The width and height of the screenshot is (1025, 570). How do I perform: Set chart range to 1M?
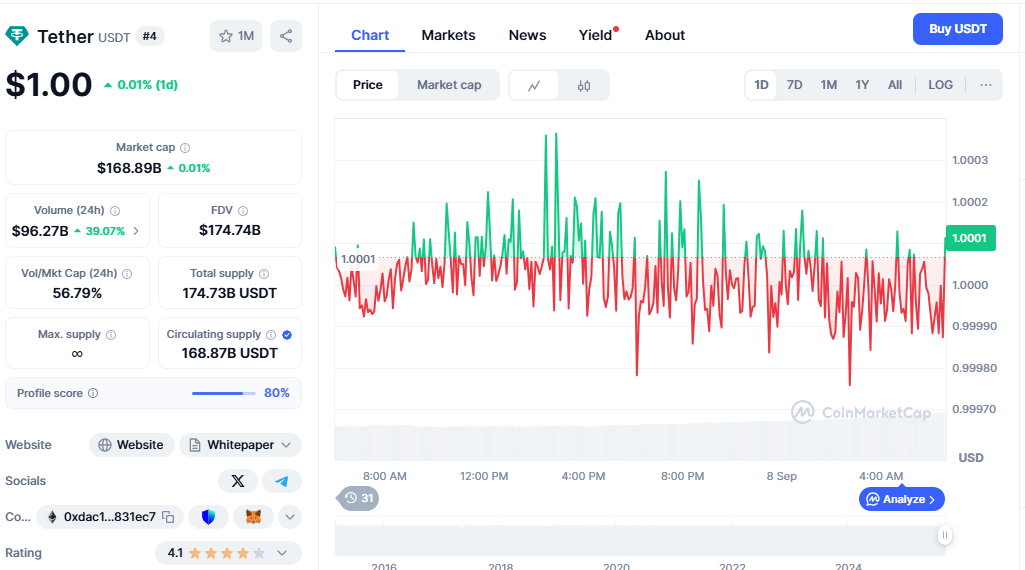tap(829, 85)
